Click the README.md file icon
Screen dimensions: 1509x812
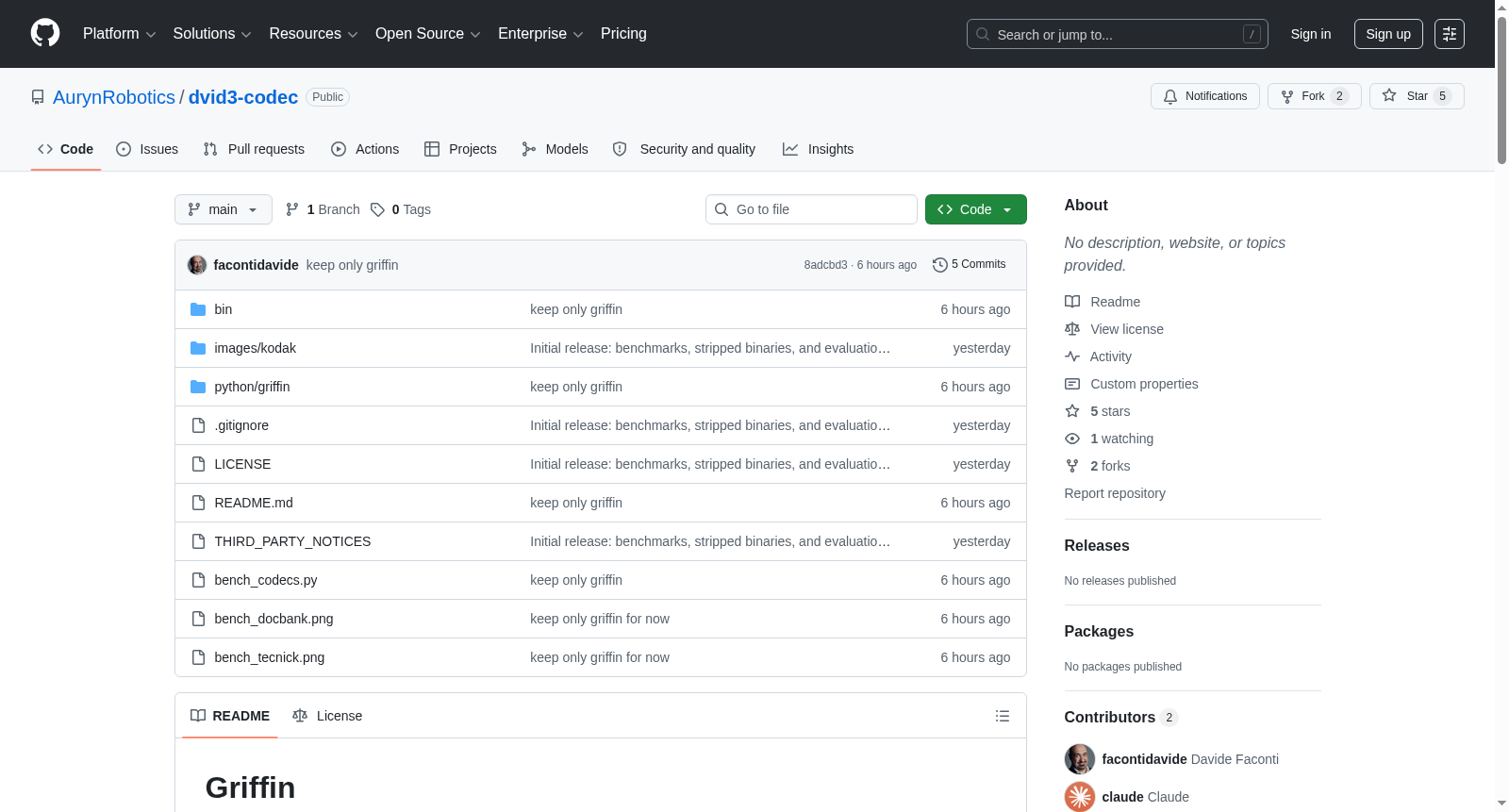pos(198,503)
